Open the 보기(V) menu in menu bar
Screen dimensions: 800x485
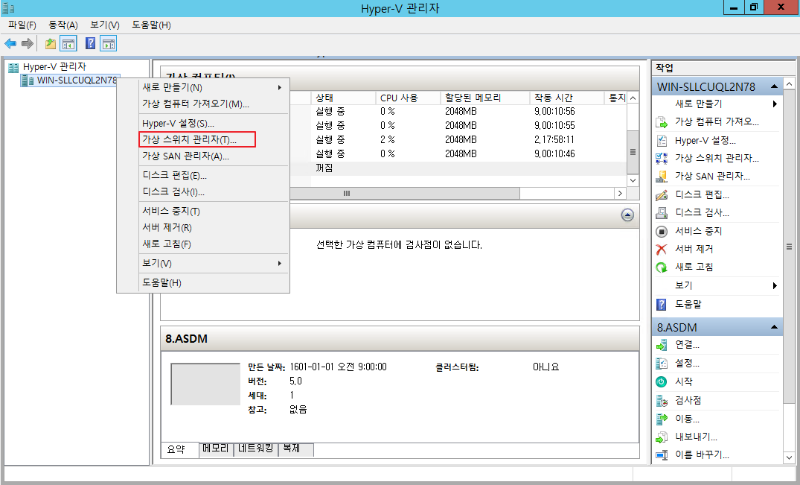click(105, 25)
